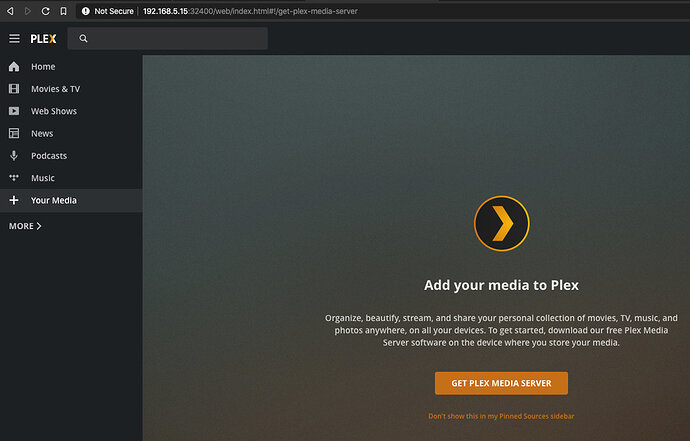Select Your Media in the sidebar
The width and height of the screenshot is (690, 441).
[x=71, y=200]
